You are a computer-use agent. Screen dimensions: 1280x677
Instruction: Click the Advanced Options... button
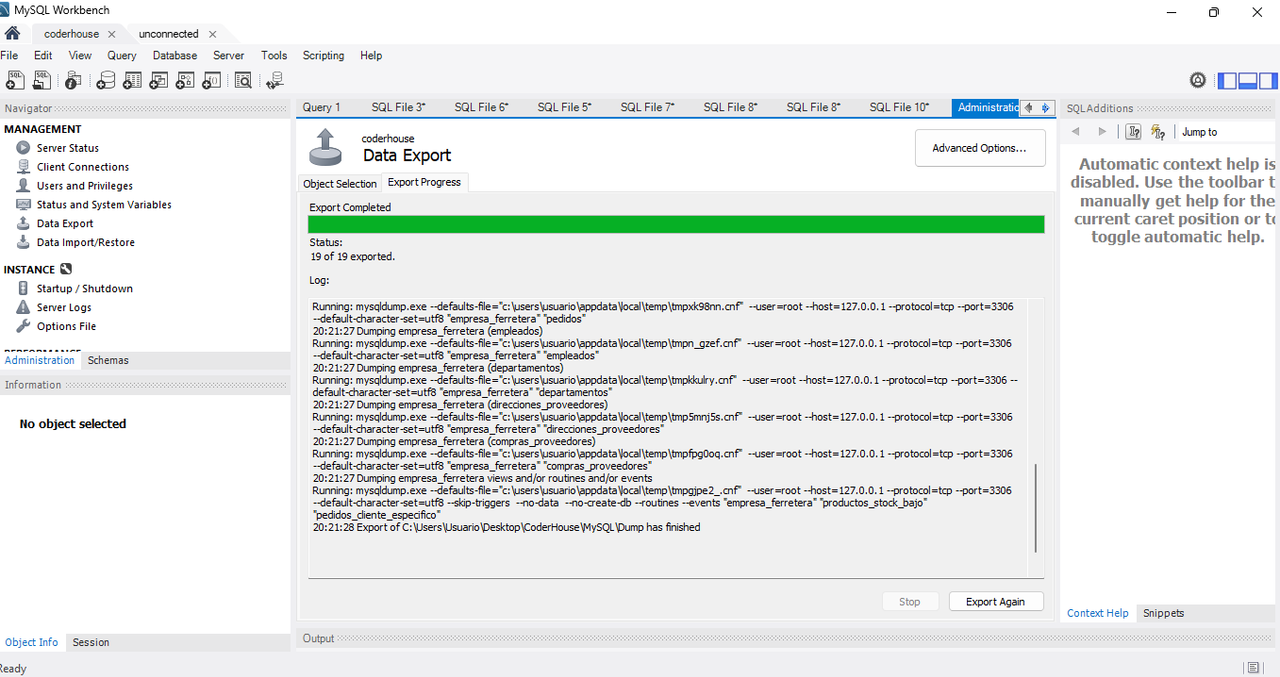(980, 148)
